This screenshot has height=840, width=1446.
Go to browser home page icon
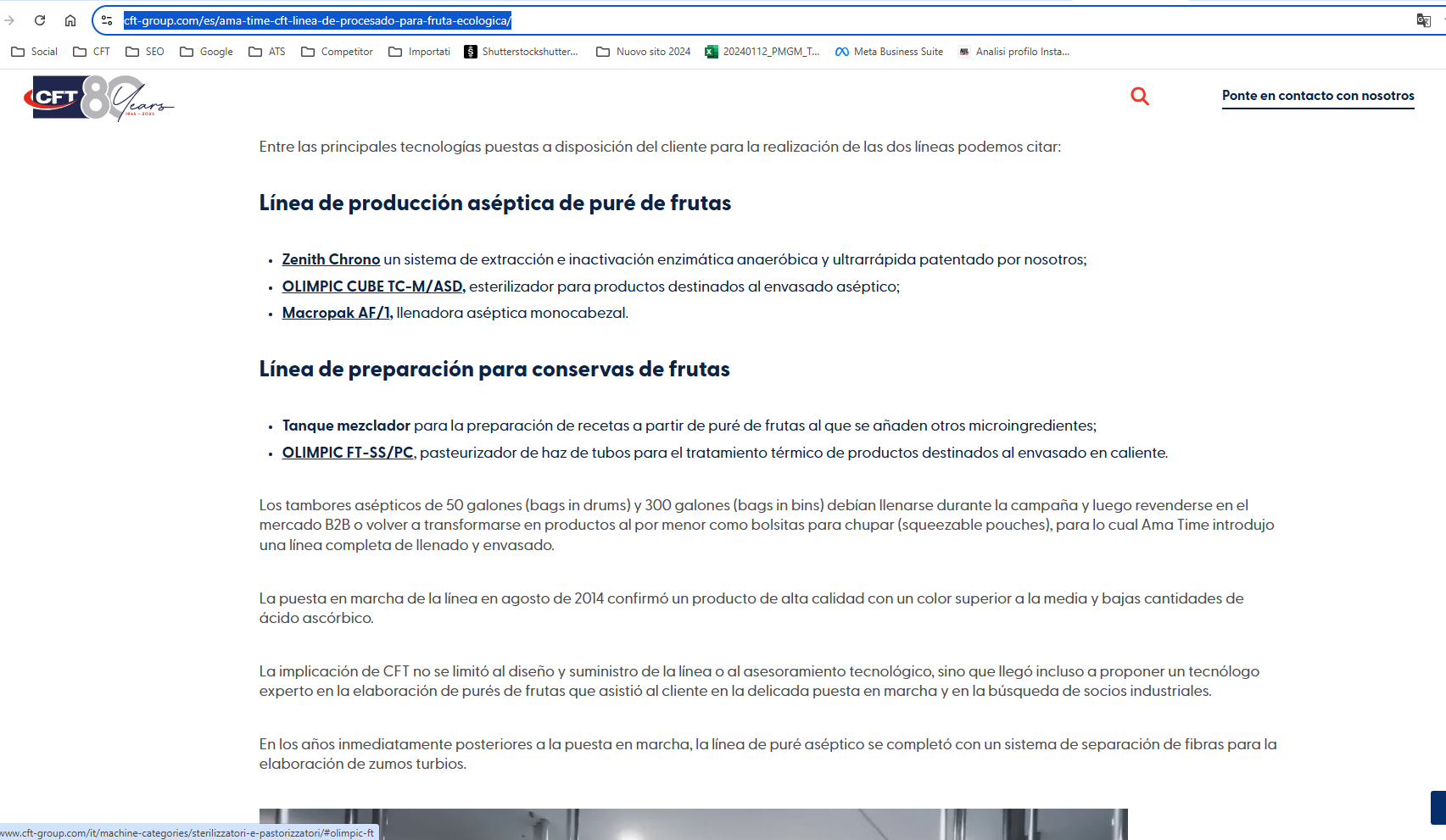(70, 20)
